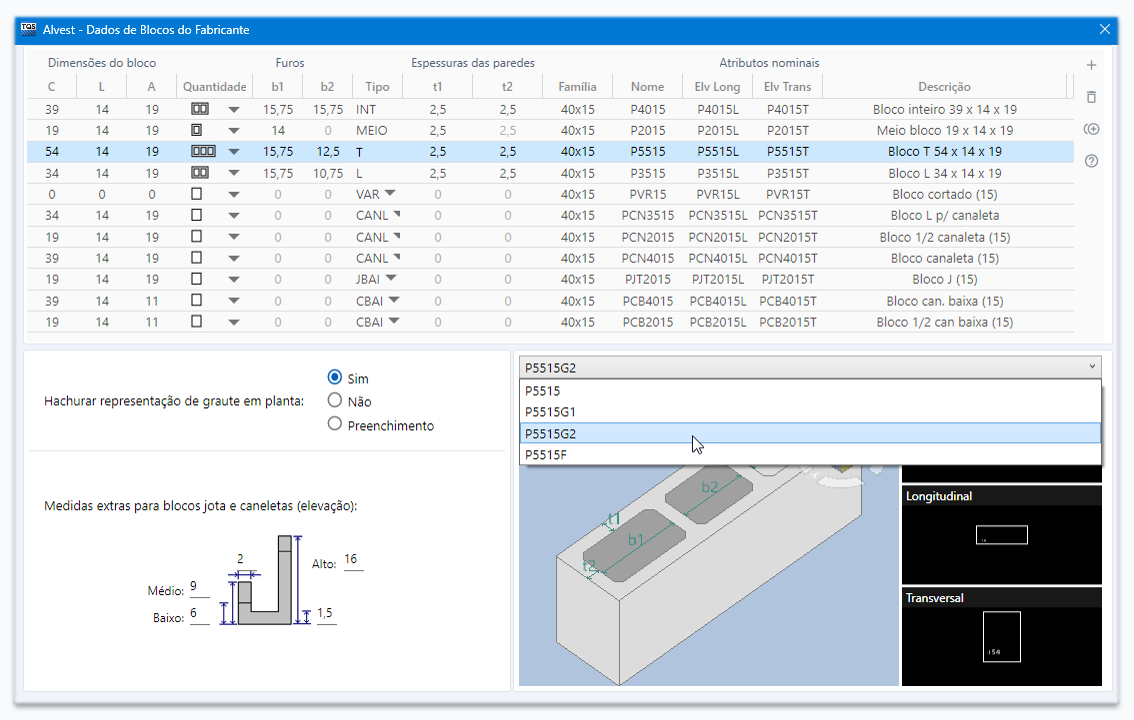Select the Sim radio button

point(335,378)
